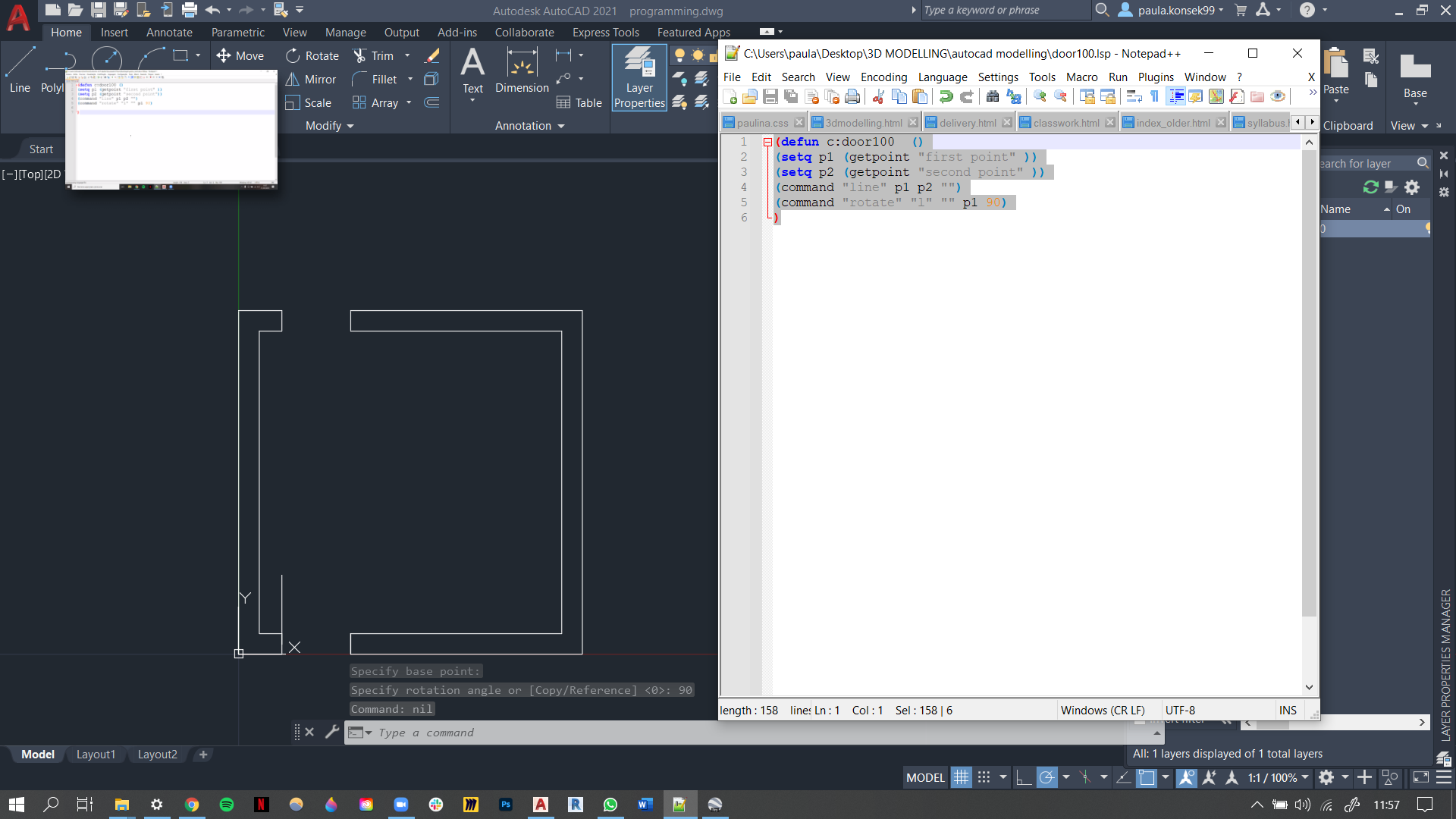Open Notepad++ Plugins menu
Image resolution: width=1456 pixels, height=819 pixels.
pyautogui.click(x=1156, y=77)
